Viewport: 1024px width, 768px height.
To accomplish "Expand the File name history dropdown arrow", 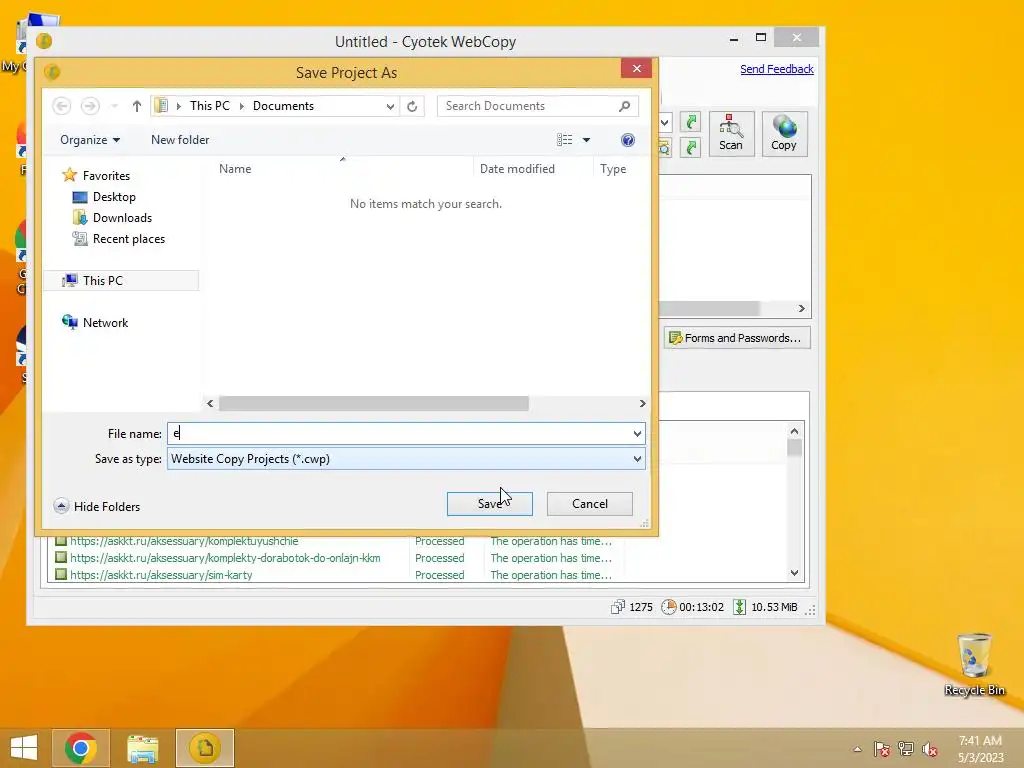I will (637, 434).
